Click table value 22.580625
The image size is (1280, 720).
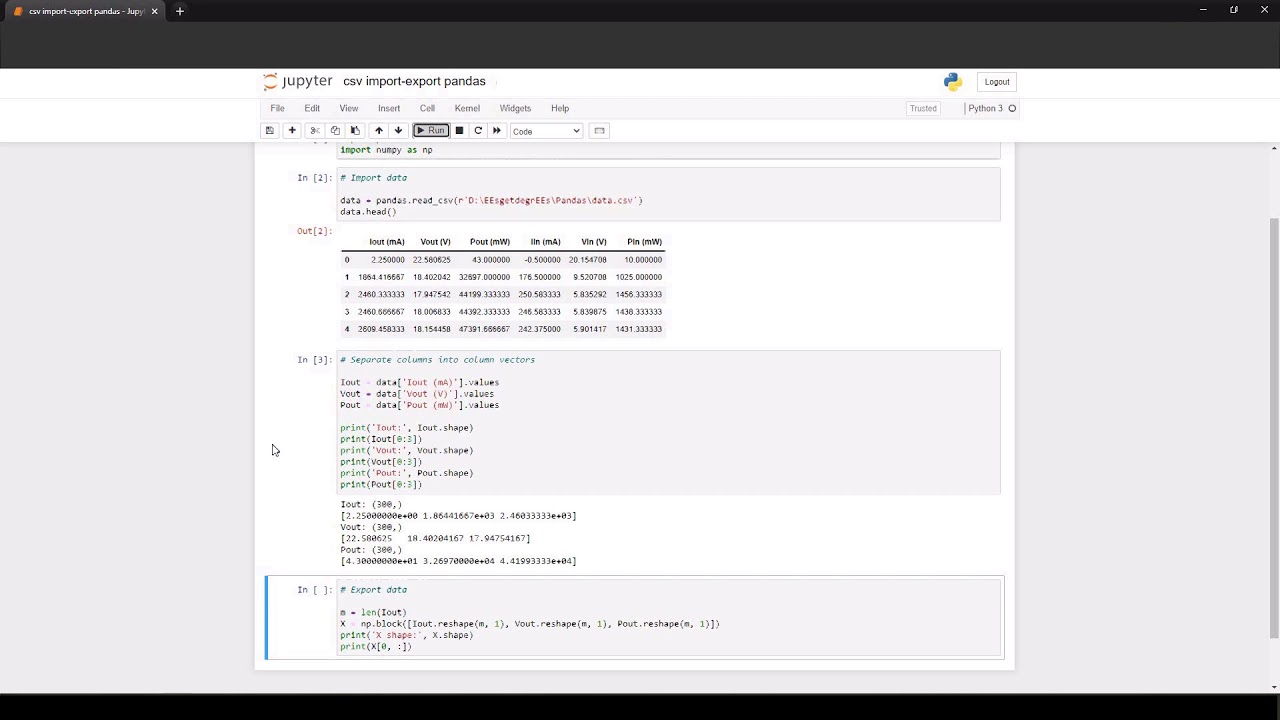pos(431,260)
